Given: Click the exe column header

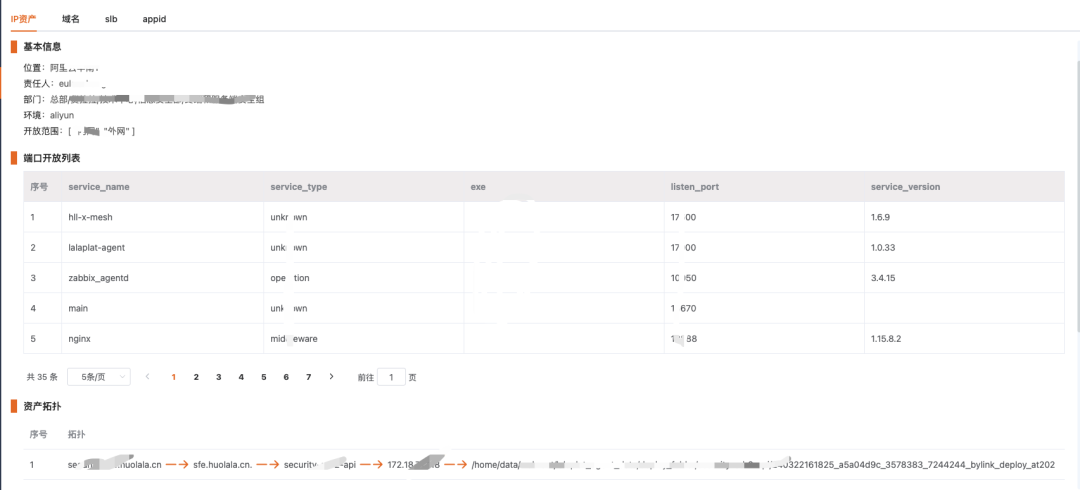Looking at the screenshot, I should [478, 187].
